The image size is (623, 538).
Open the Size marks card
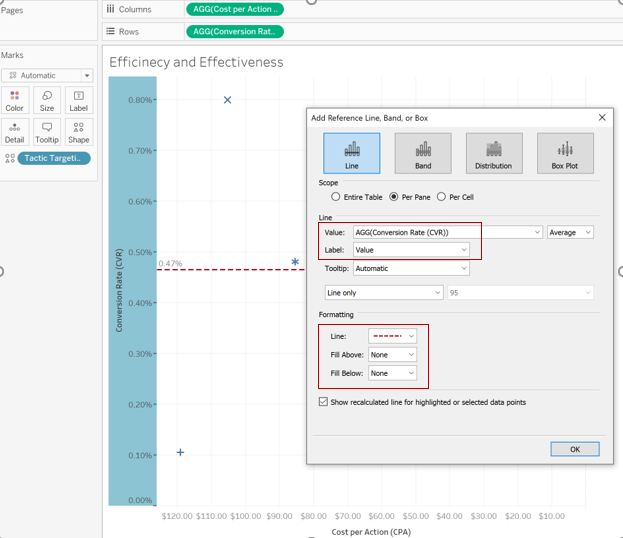[47, 101]
